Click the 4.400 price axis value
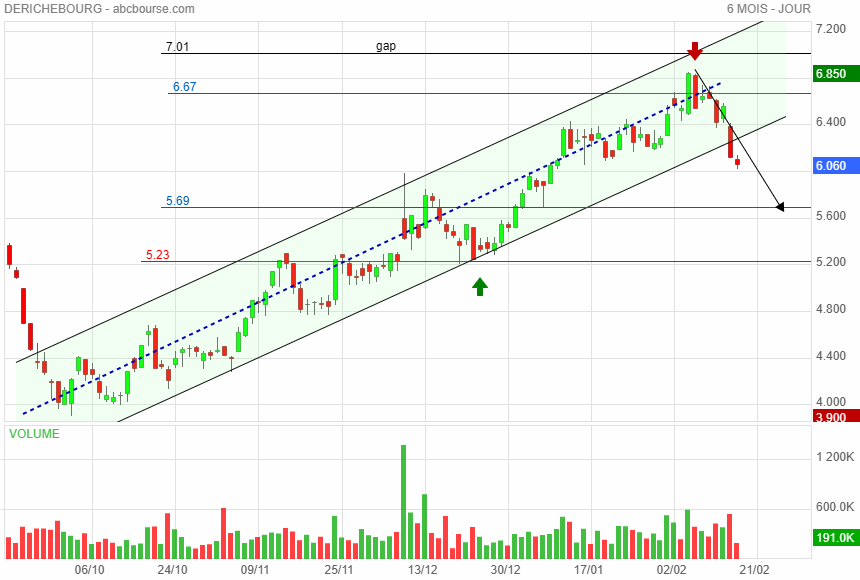860x580 pixels. pyautogui.click(x=830, y=356)
